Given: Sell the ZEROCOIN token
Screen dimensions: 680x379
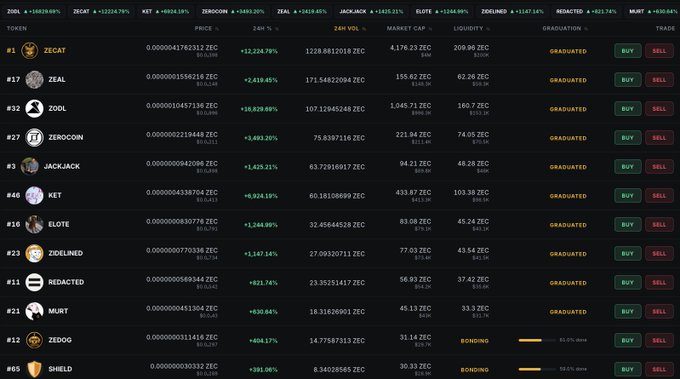Looking at the screenshot, I should pos(659,138).
